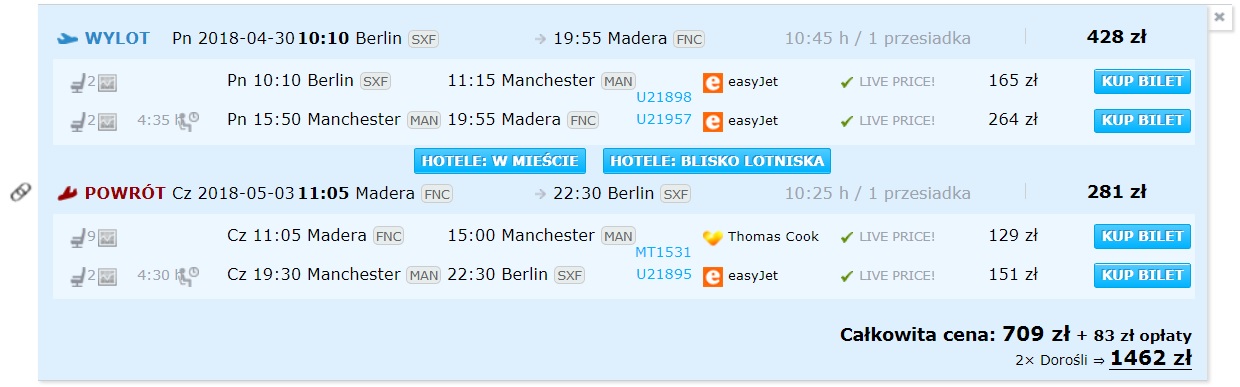Buy ticket for 165 zł Berlin–Manchester flight

point(1143,82)
